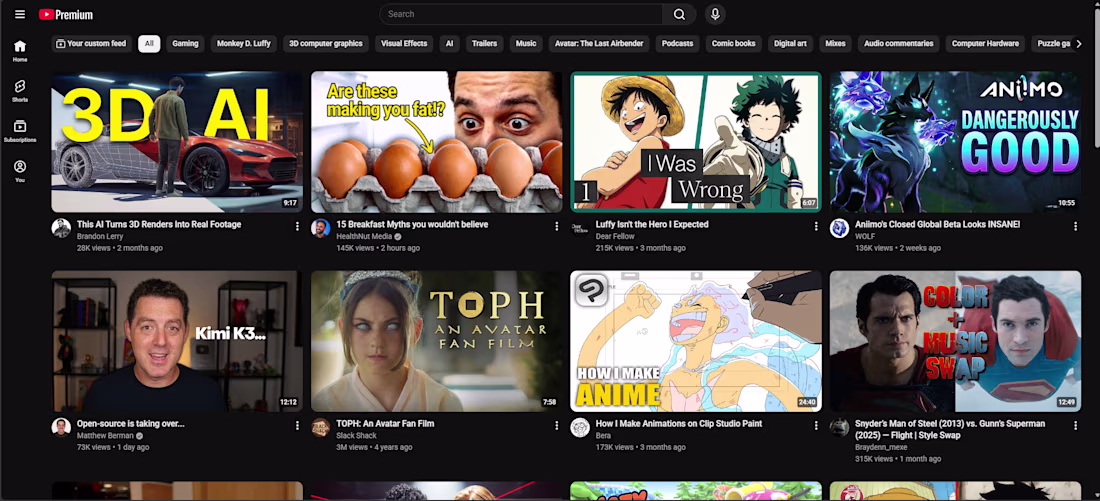Show more topic chips with right arrow
The width and height of the screenshot is (1100, 501).
(1078, 44)
